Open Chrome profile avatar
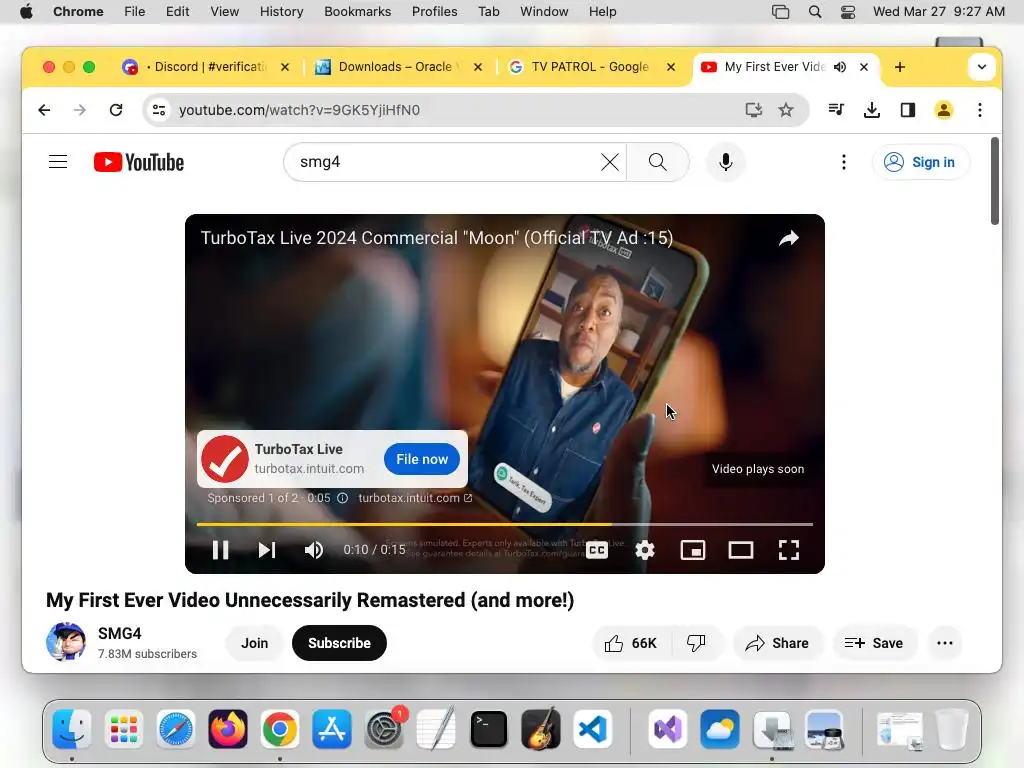Image resolution: width=1024 pixels, height=768 pixels. [x=944, y=110]
